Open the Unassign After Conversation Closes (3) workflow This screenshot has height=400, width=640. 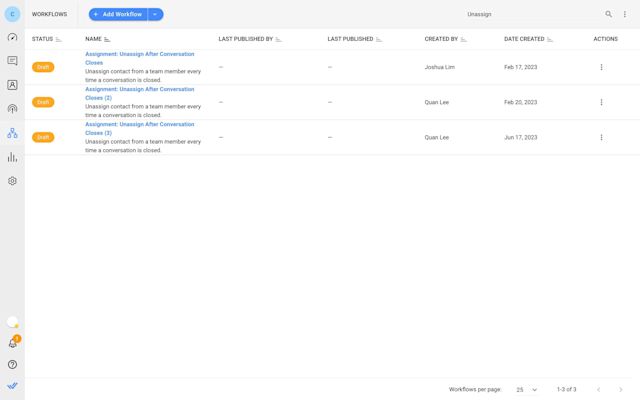pyautogui.click(x=140, y=128)
